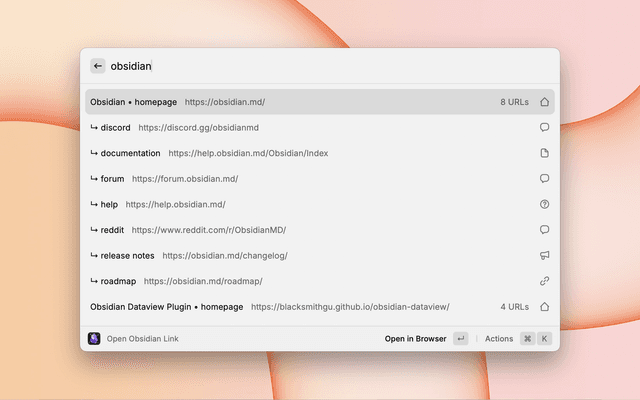Click the question mark icon on help row
The height and width of the screenshot is (400, 640).
tap(545, 204)
